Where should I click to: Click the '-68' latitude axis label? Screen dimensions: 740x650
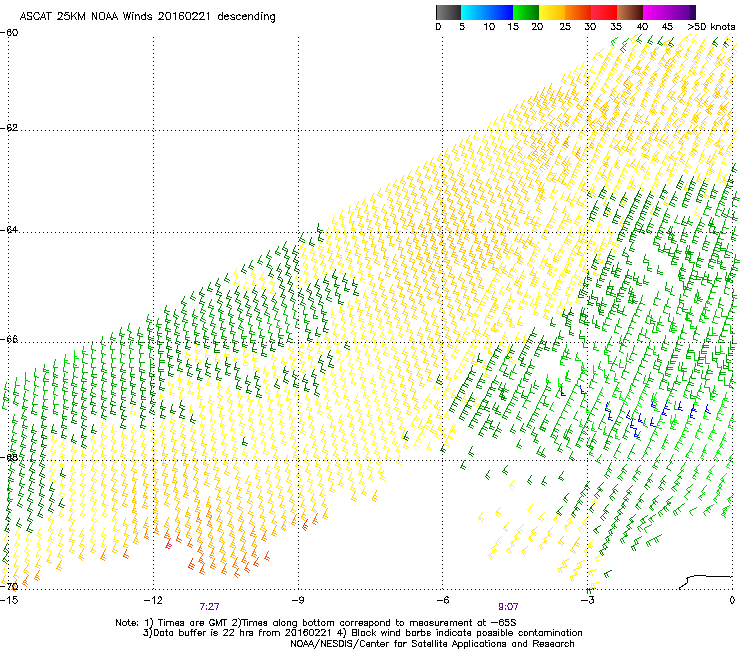click(x=9, y=457)
